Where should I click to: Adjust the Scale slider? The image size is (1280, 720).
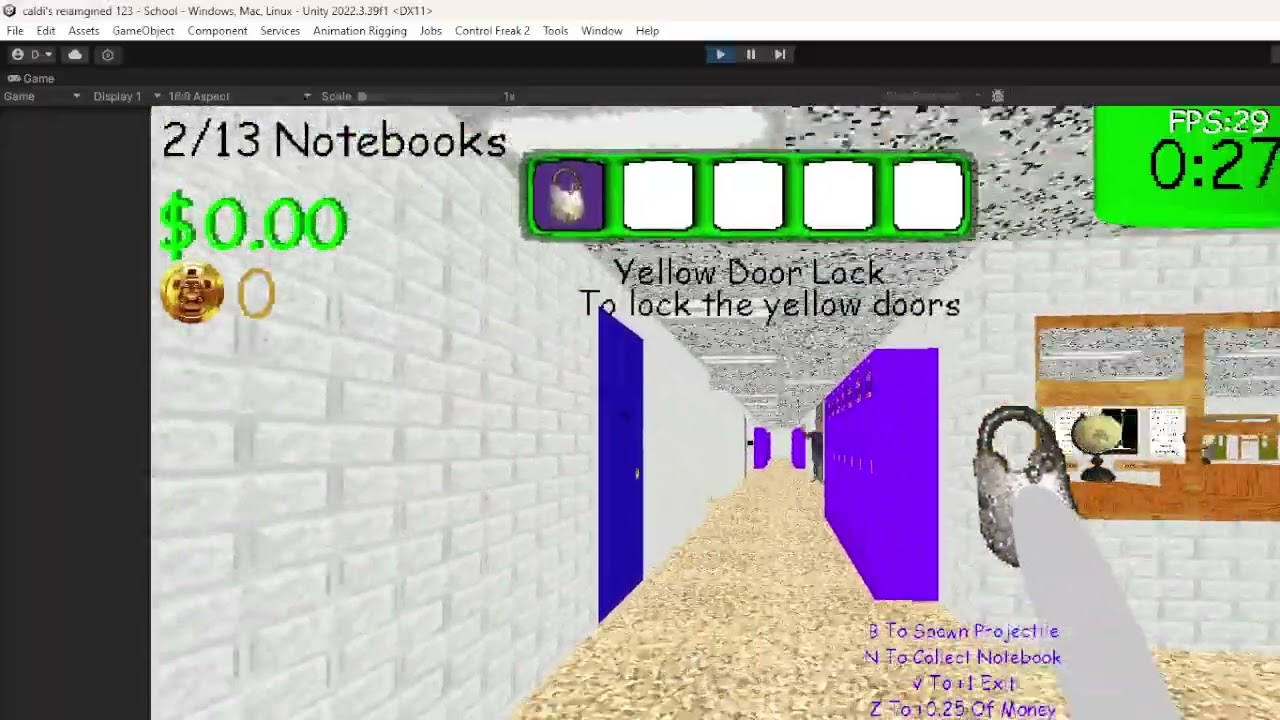pos(430,96)
